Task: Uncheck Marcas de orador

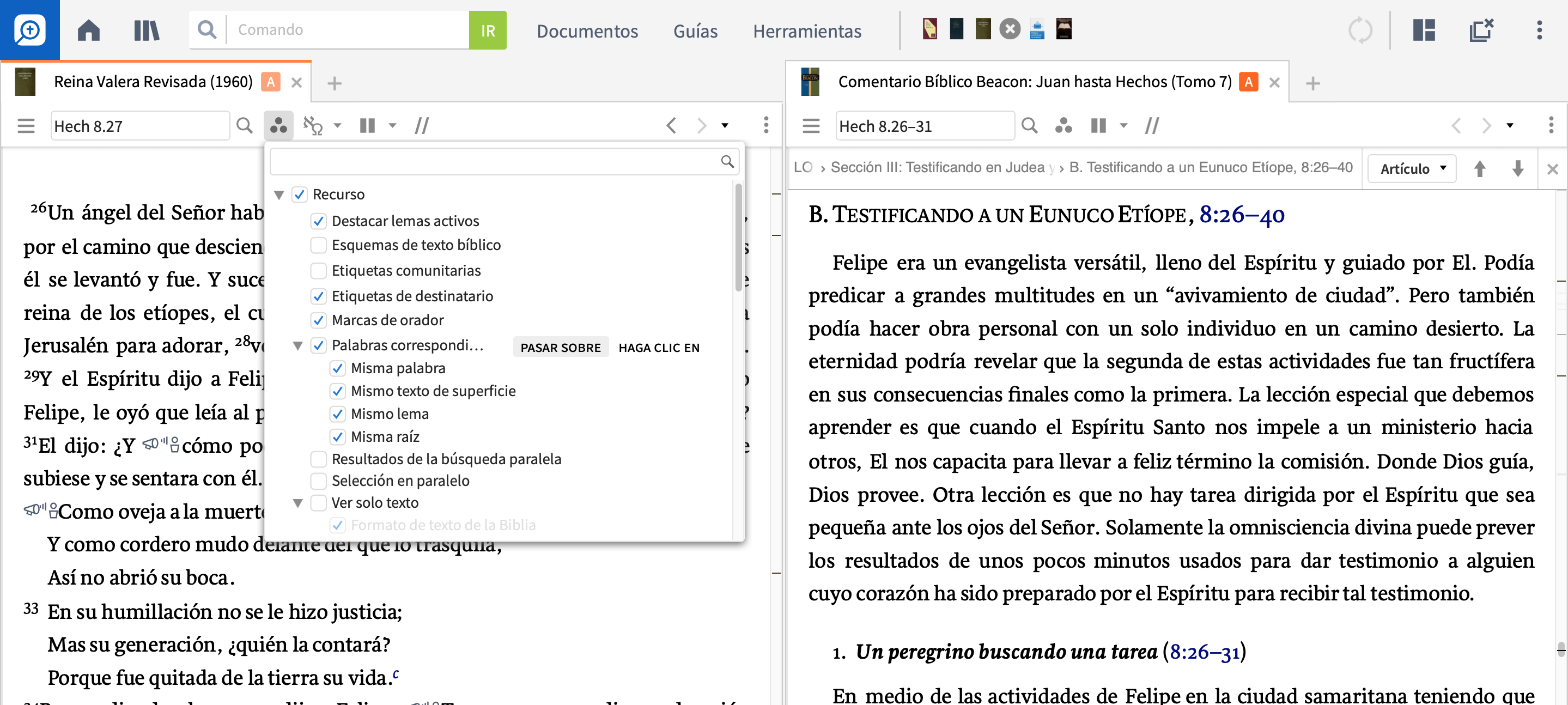Action: tap(318, 320)
